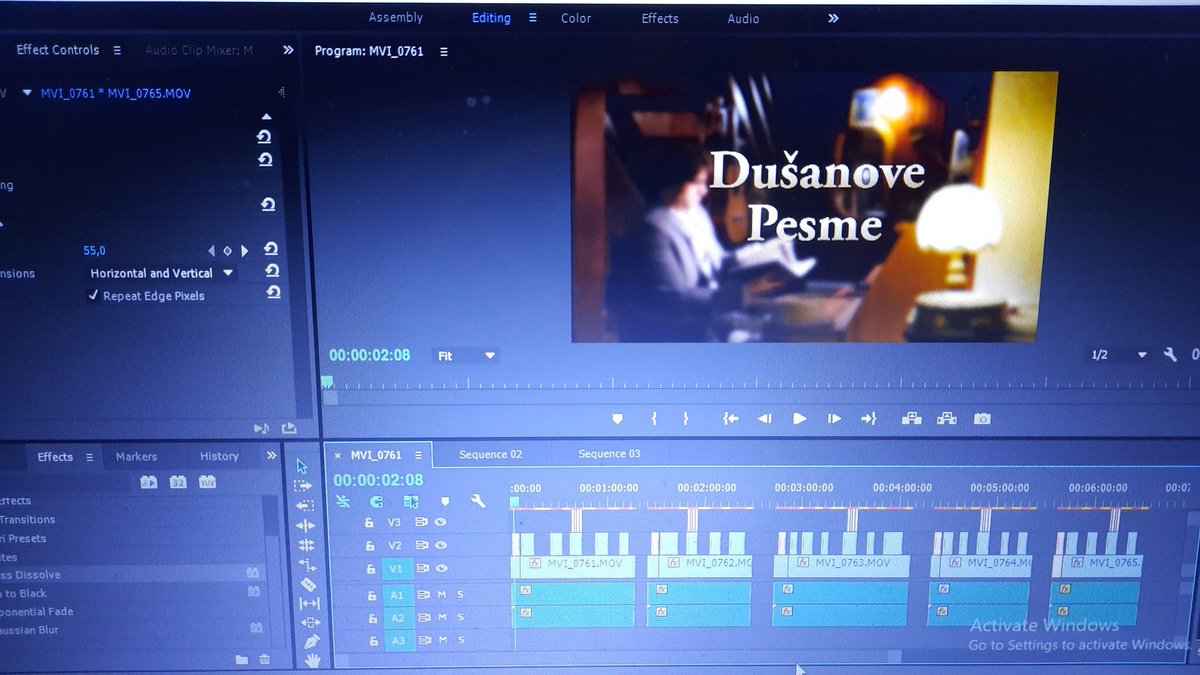Step back one frame

(x=764, y=419)
